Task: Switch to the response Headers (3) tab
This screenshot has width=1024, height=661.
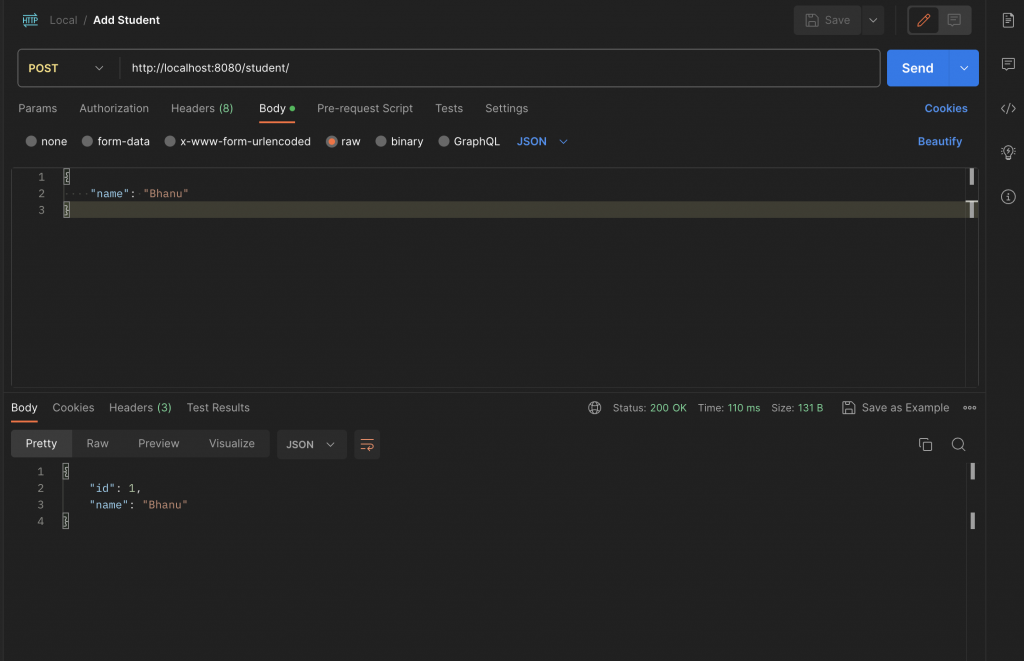Action: click(140, 408)
